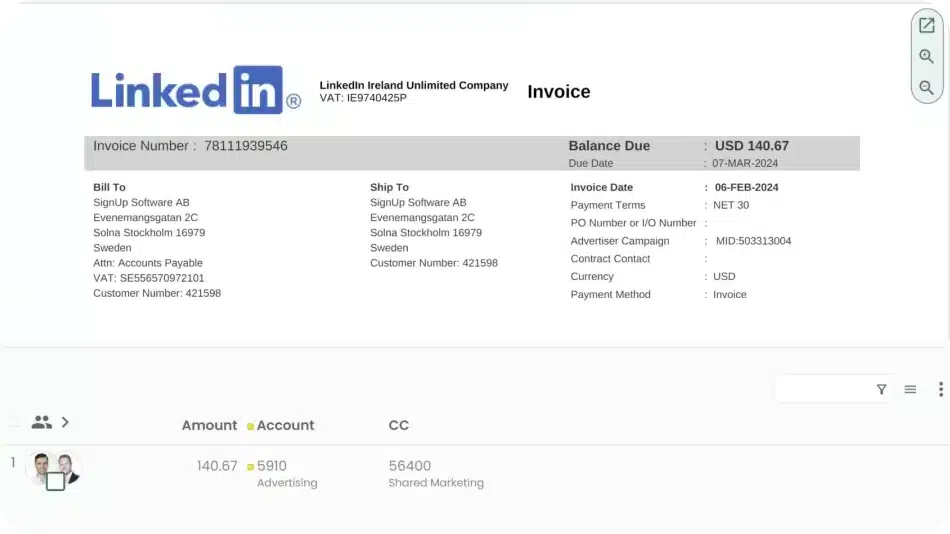Screen dimensions: 950x534
Task: Click the filter funnel icon
Action: click(882, 390)
